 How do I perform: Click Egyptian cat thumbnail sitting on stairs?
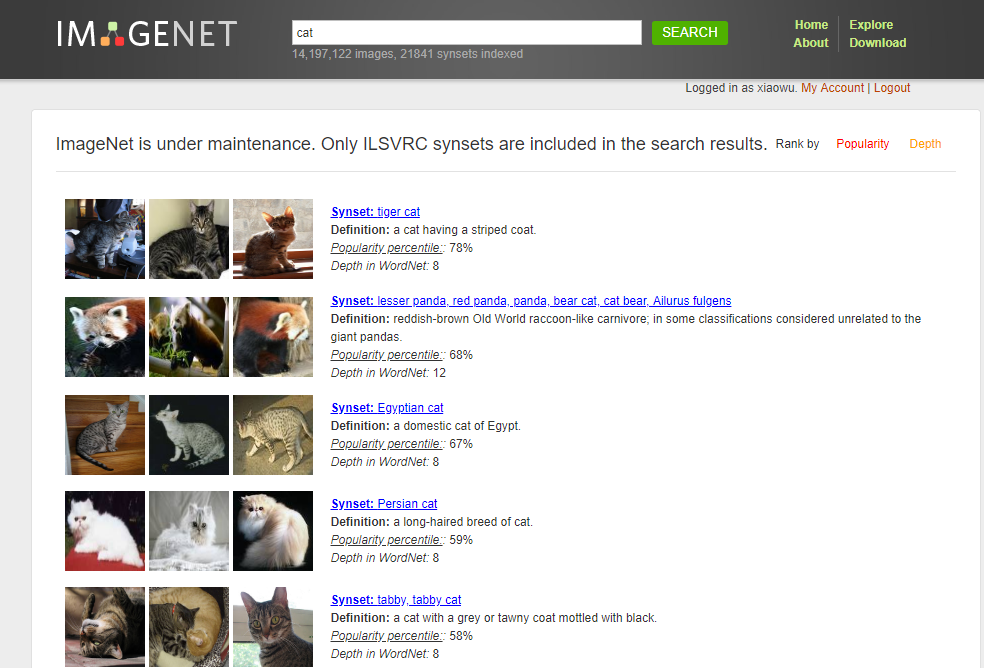(105, 434)
